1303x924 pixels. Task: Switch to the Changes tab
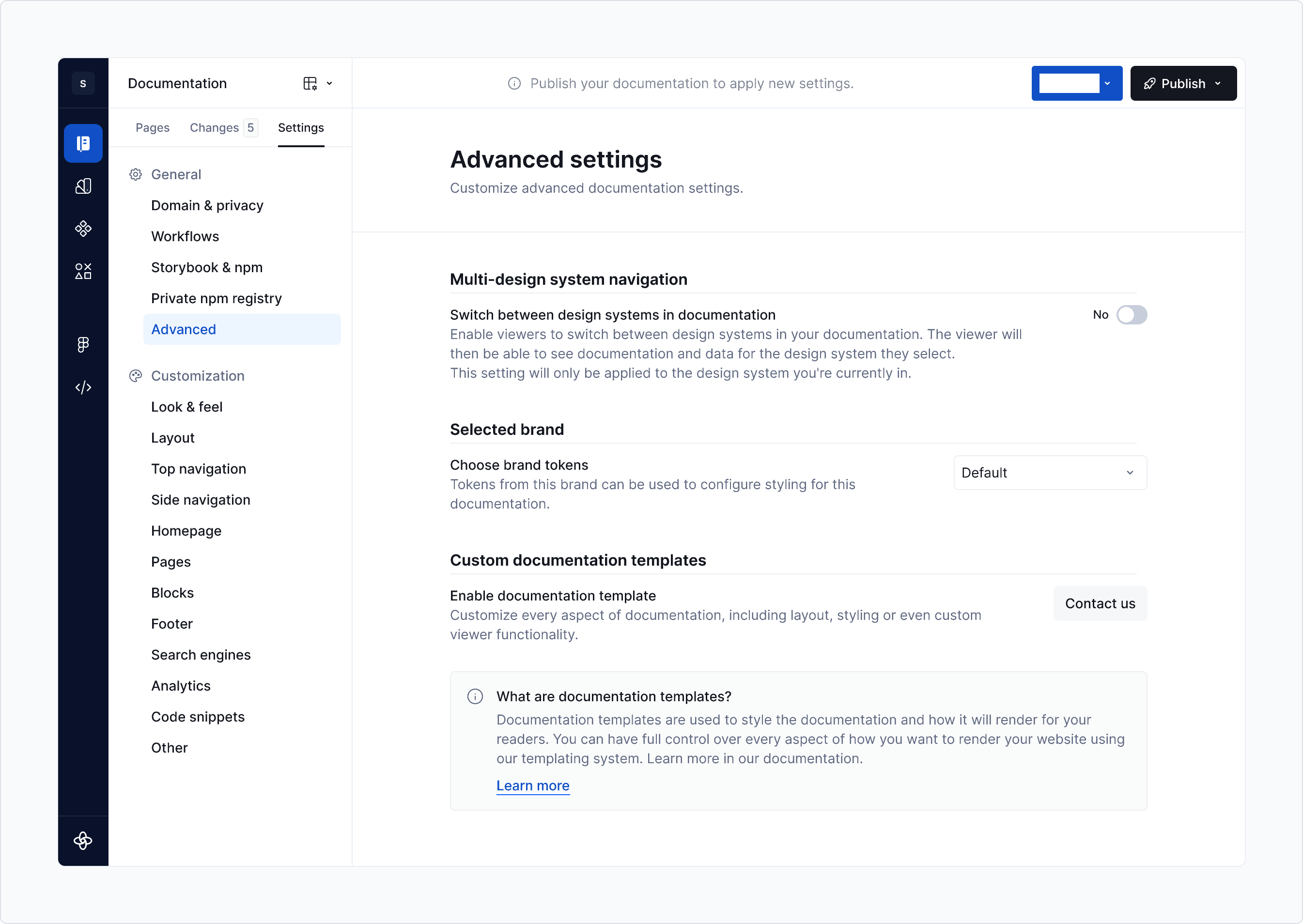coord(215,127)
